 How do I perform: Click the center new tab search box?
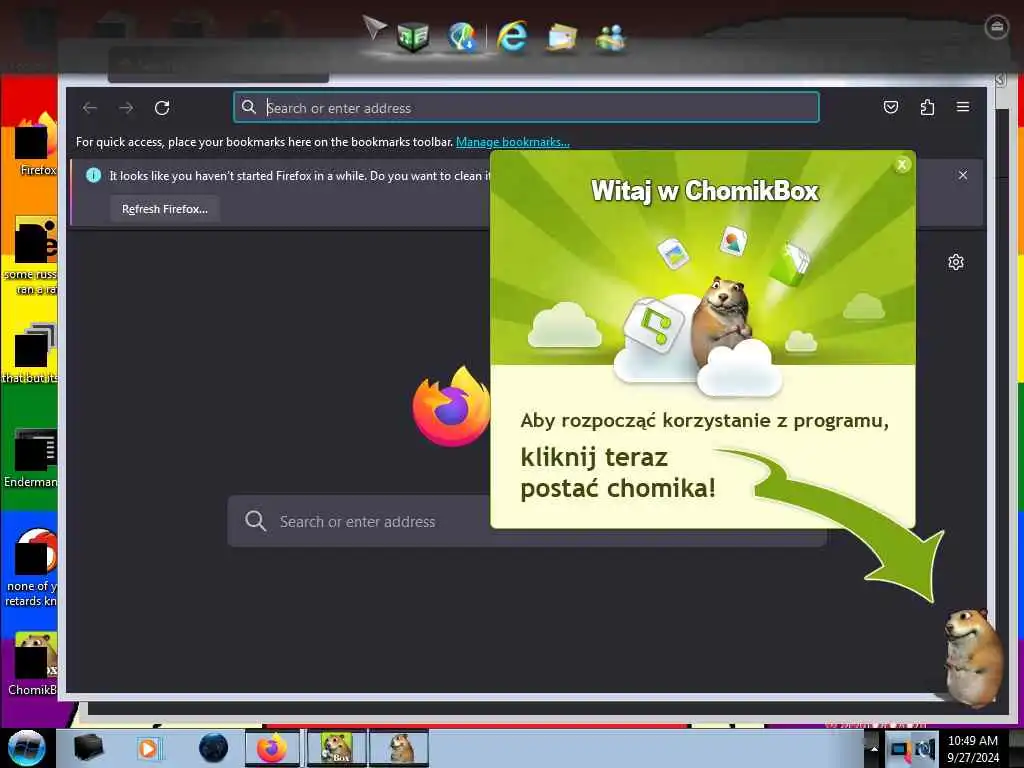tap(526, 521)
